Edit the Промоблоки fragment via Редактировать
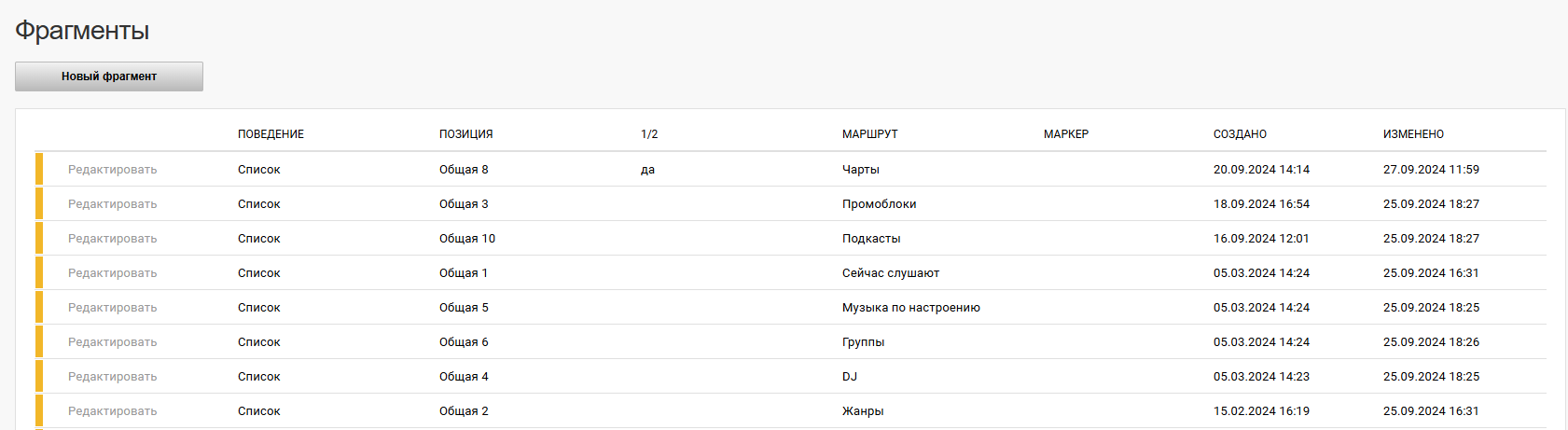Image resolution: width=1568 pixels, height=430 pixels. [x=112, y=204]
